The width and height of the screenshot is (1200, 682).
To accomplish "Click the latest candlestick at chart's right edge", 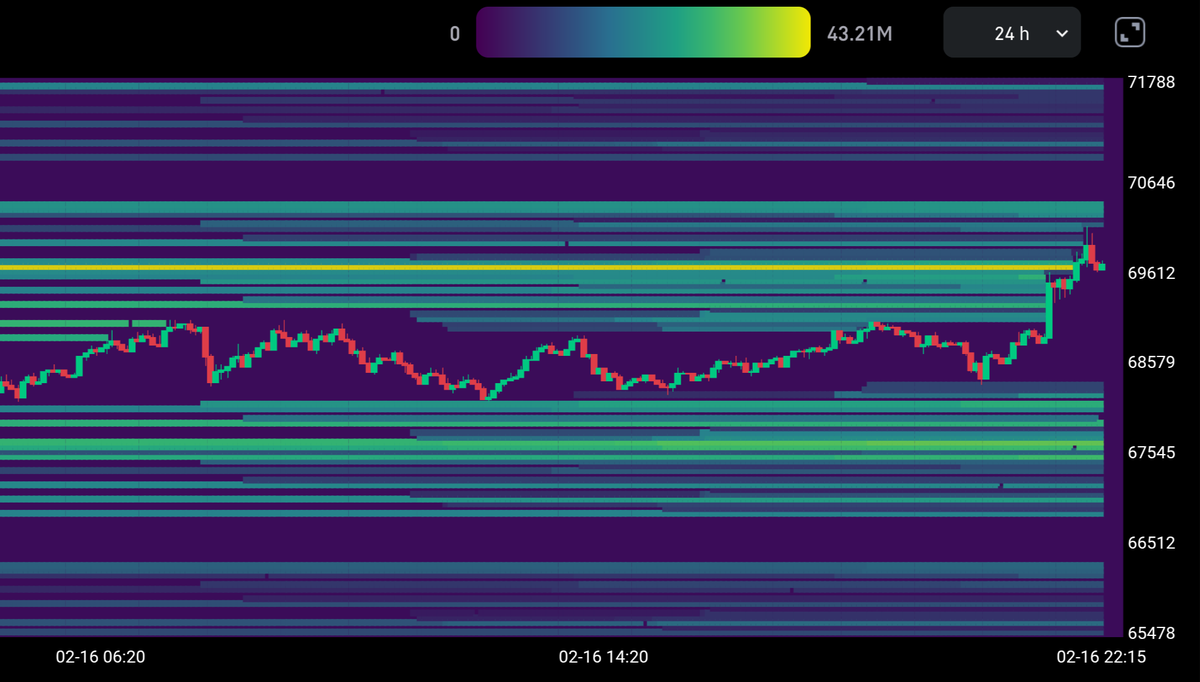I will (1101, 266).
